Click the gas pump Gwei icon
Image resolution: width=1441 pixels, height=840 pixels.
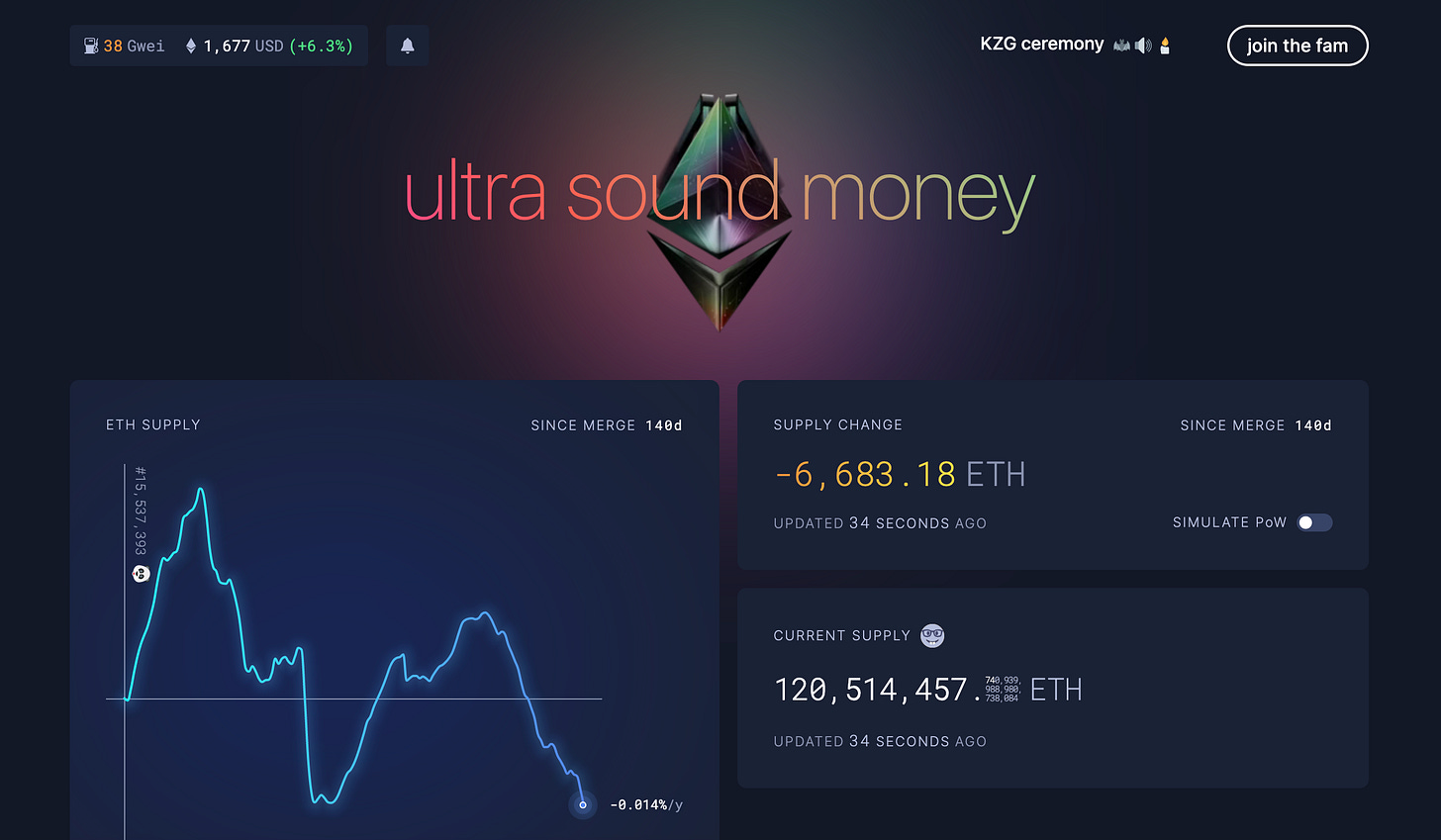click(91, 46)
